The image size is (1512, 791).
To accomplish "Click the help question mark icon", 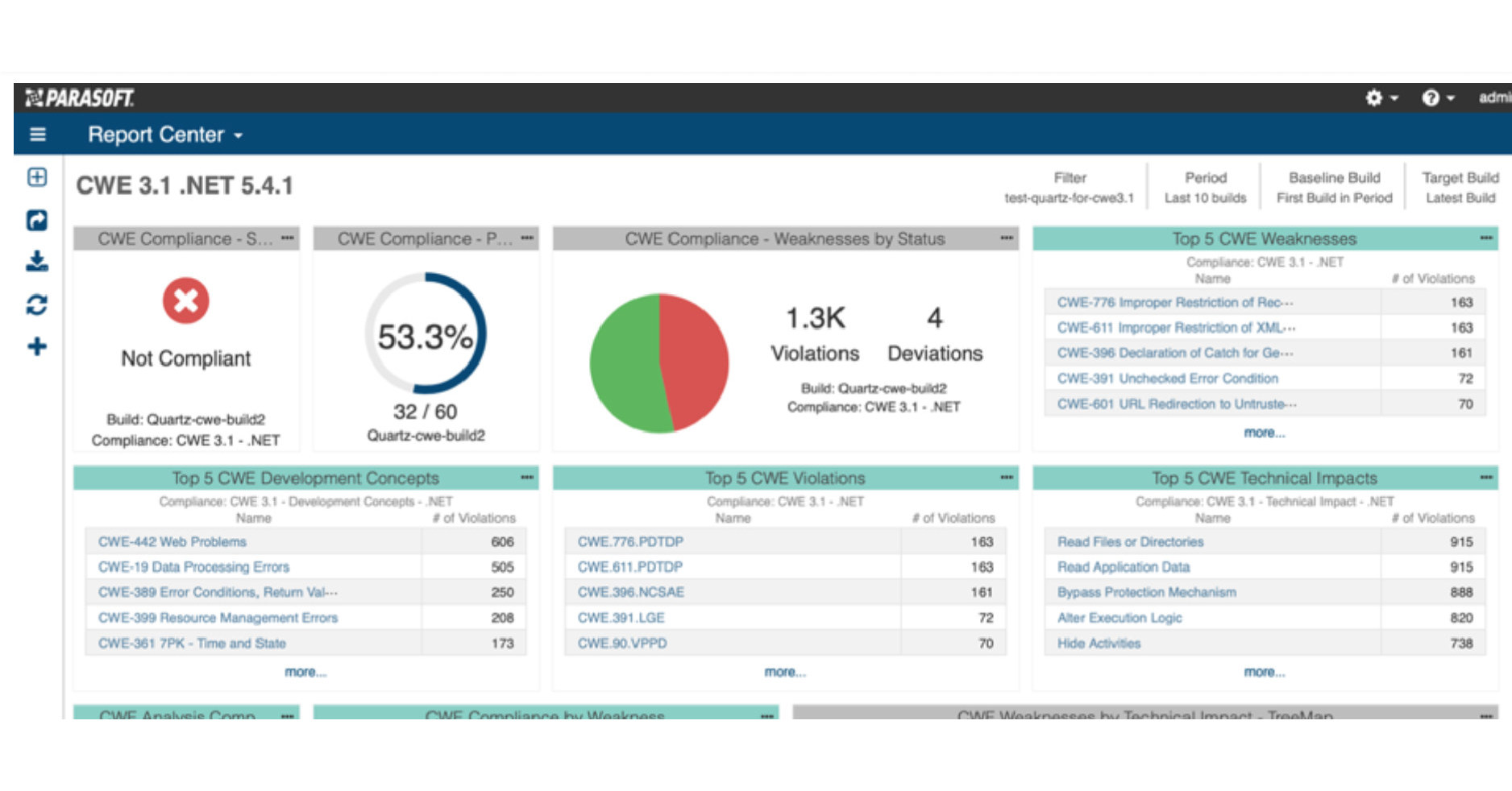I will tap(1431, 97).
